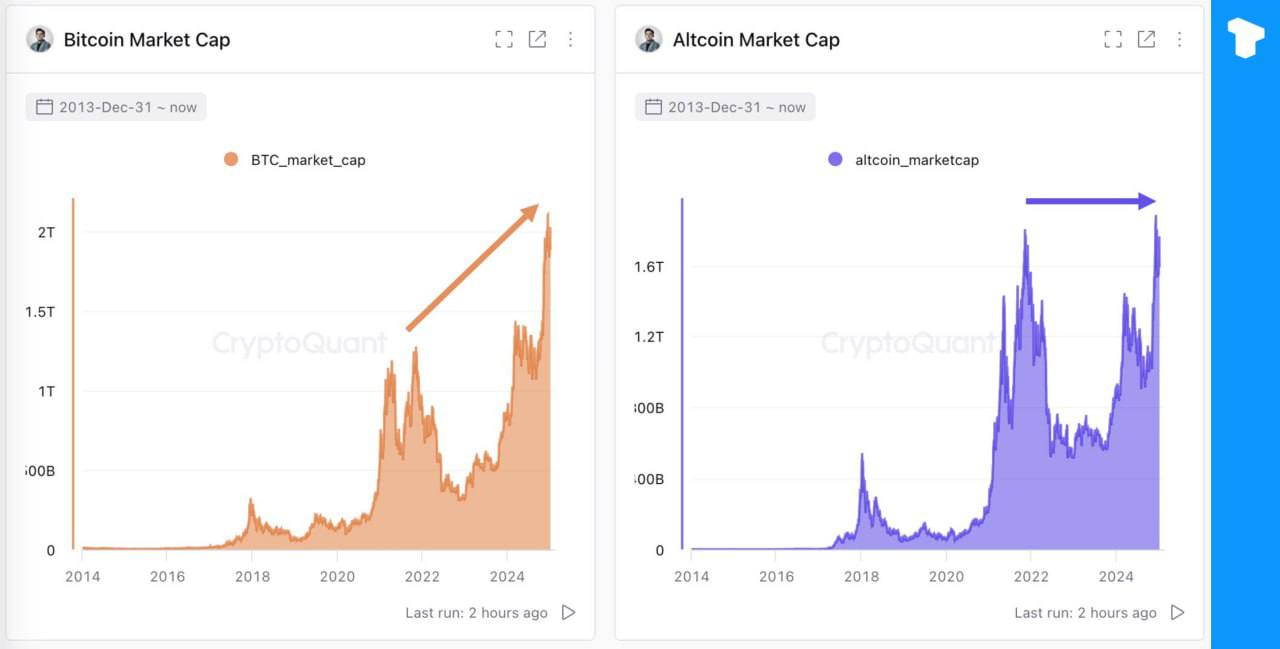Click author avatar beside Bitcoin Market Cap
Image resolution: width=1280 pixels, height=649 pixels.
(40, 39)
